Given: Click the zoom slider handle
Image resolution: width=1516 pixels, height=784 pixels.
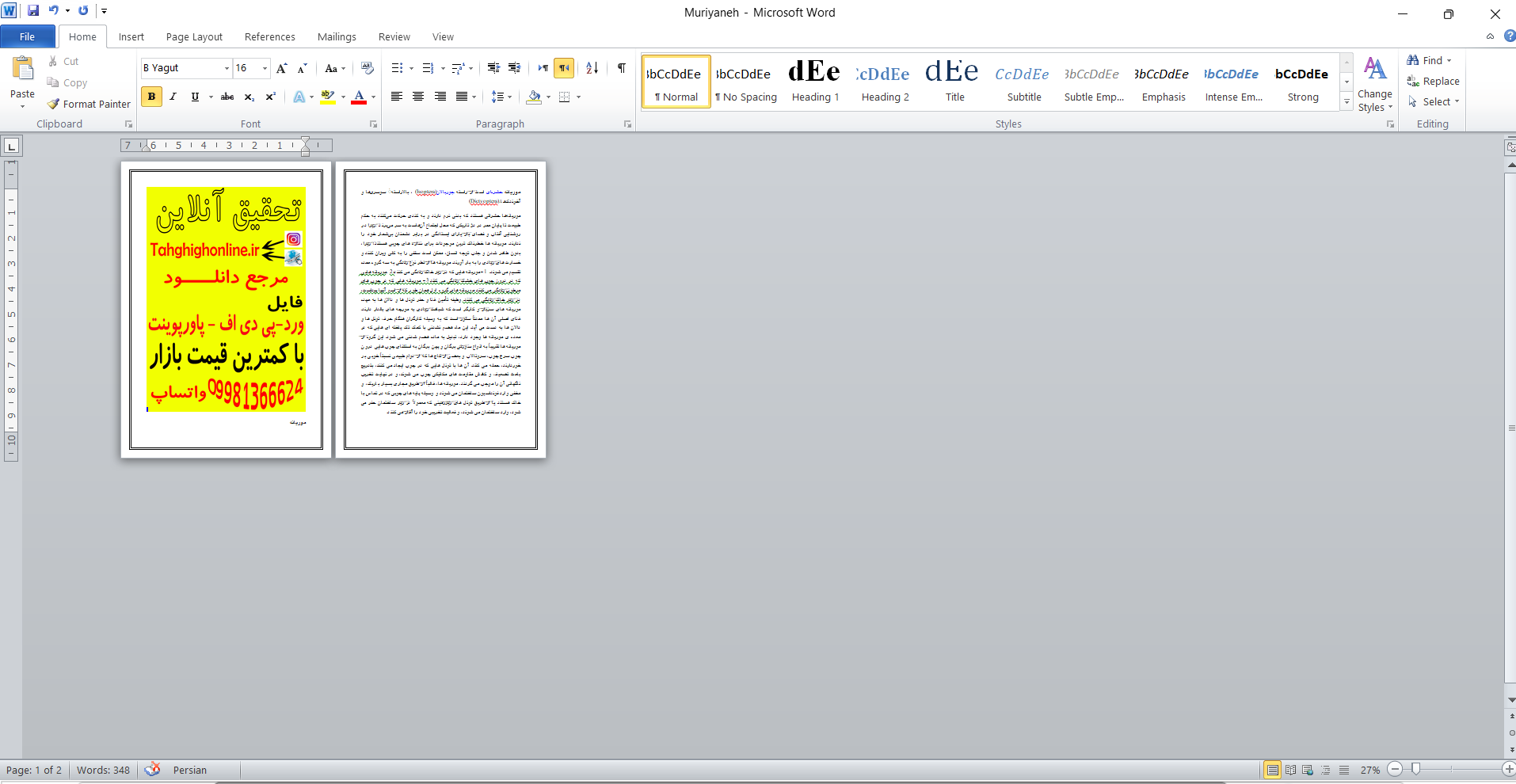Looking at the screenshot, I should pyautogui.click(x=1416, y=769).
